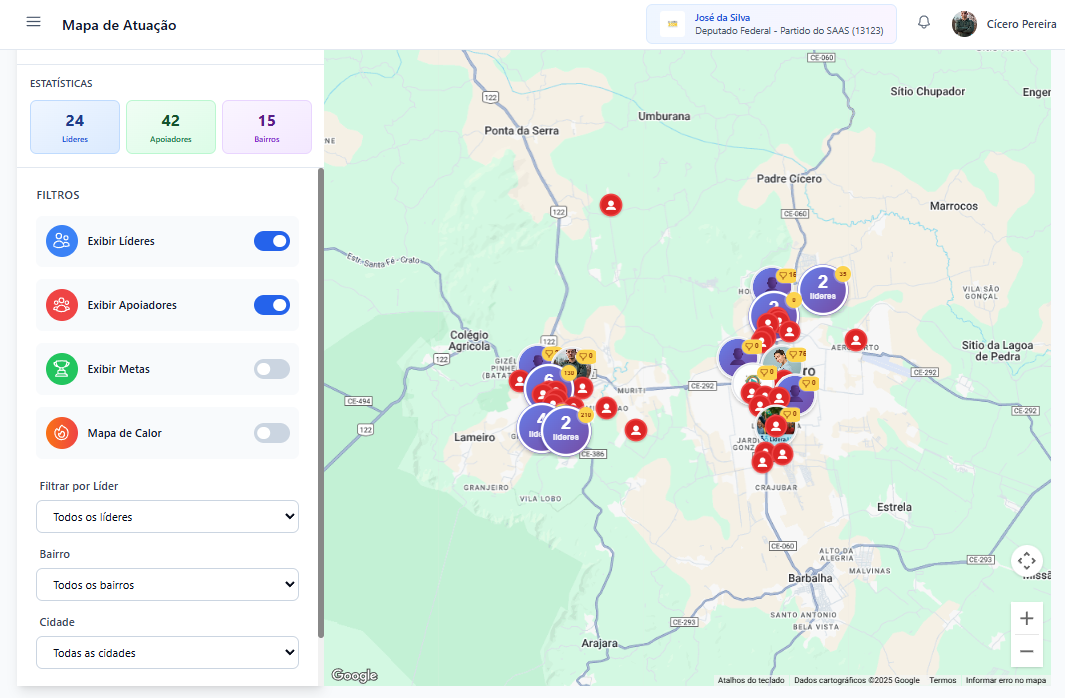The width and height of the screenshot is (1065, 698).
Task: Click the Arajara map label
Action: click(599, 643)
